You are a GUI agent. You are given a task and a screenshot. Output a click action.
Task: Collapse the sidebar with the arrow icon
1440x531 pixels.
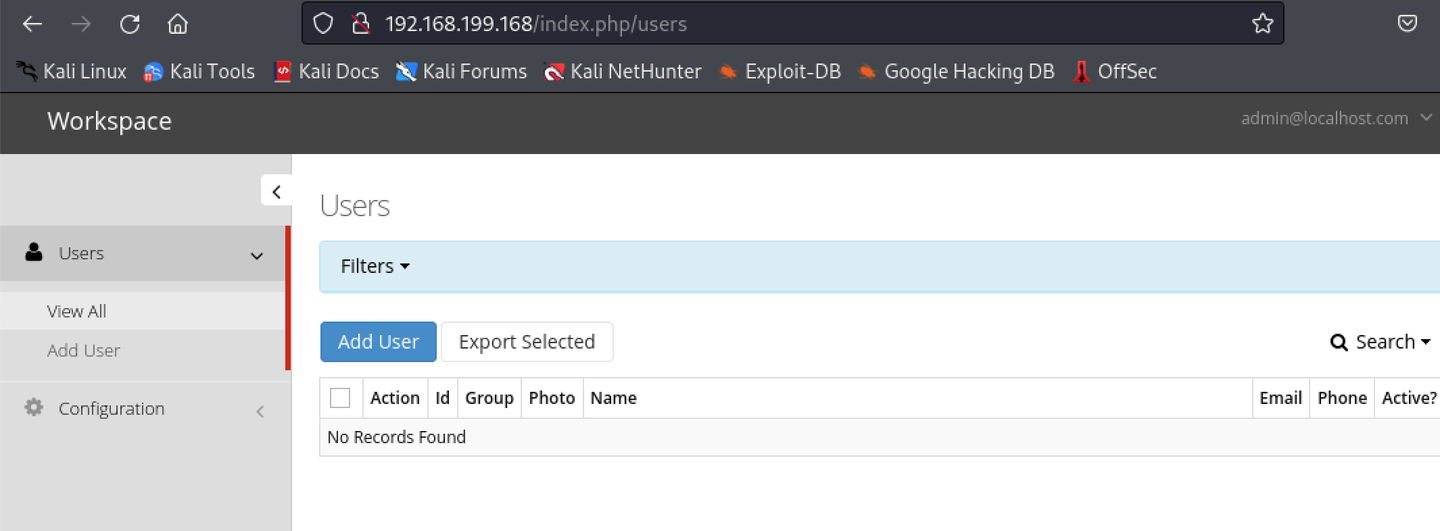[276, 191]
